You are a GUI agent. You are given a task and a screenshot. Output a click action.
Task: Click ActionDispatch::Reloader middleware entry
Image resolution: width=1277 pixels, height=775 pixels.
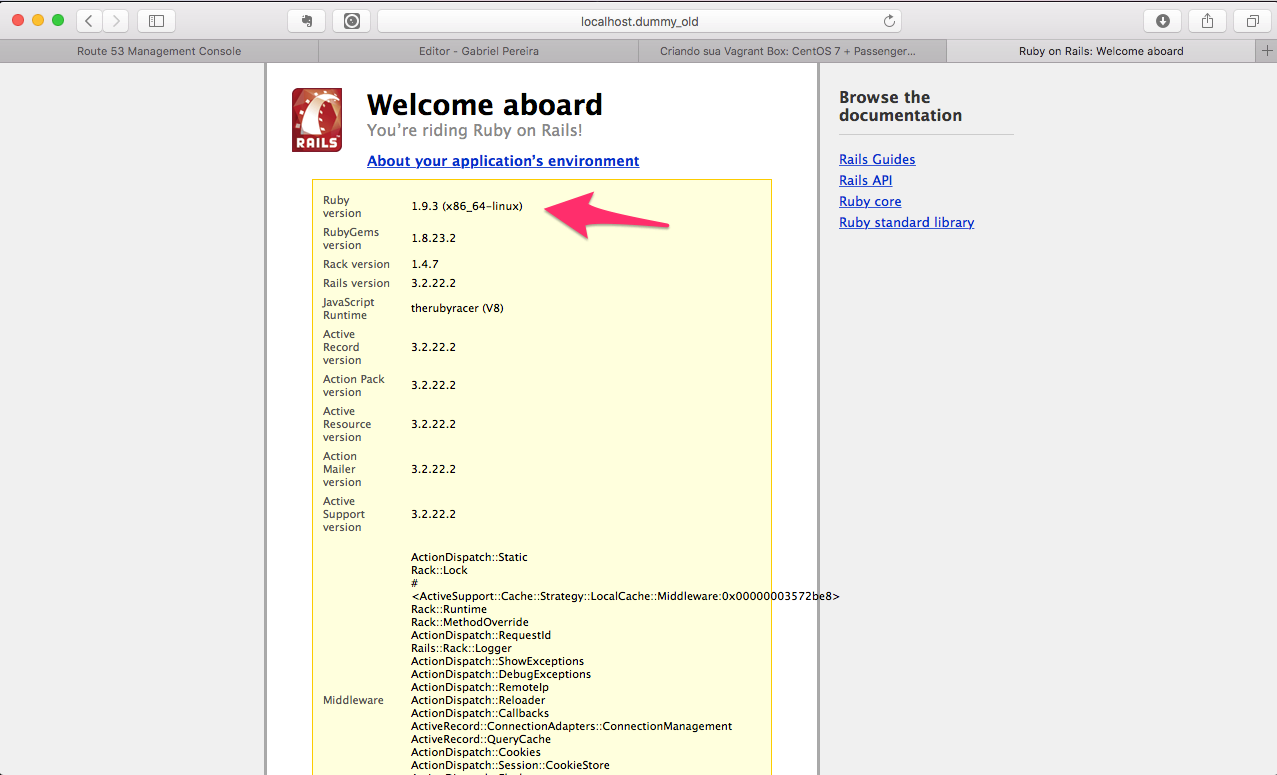(479, 700)
